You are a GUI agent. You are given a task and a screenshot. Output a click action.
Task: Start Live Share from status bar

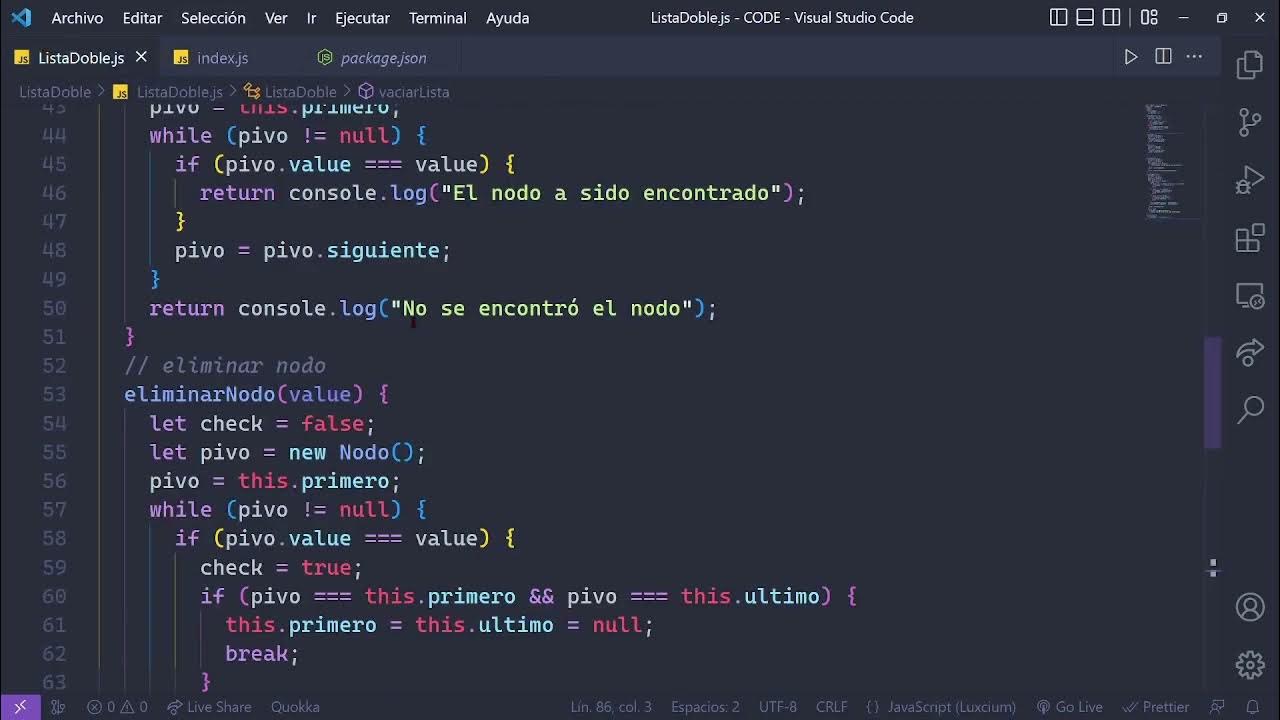click(209, 707)
